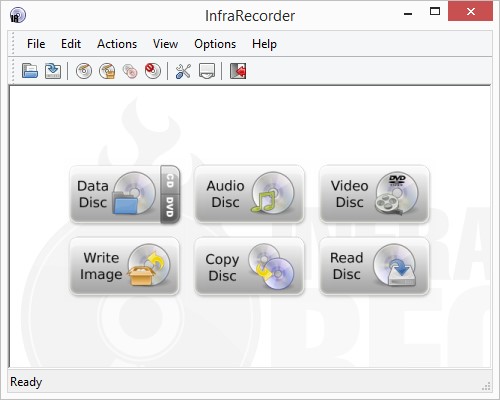The height and width of the screenshot is (400, 500).
Task: Open the Help menu
Action: pyautogui.click(x=264, y=44)
